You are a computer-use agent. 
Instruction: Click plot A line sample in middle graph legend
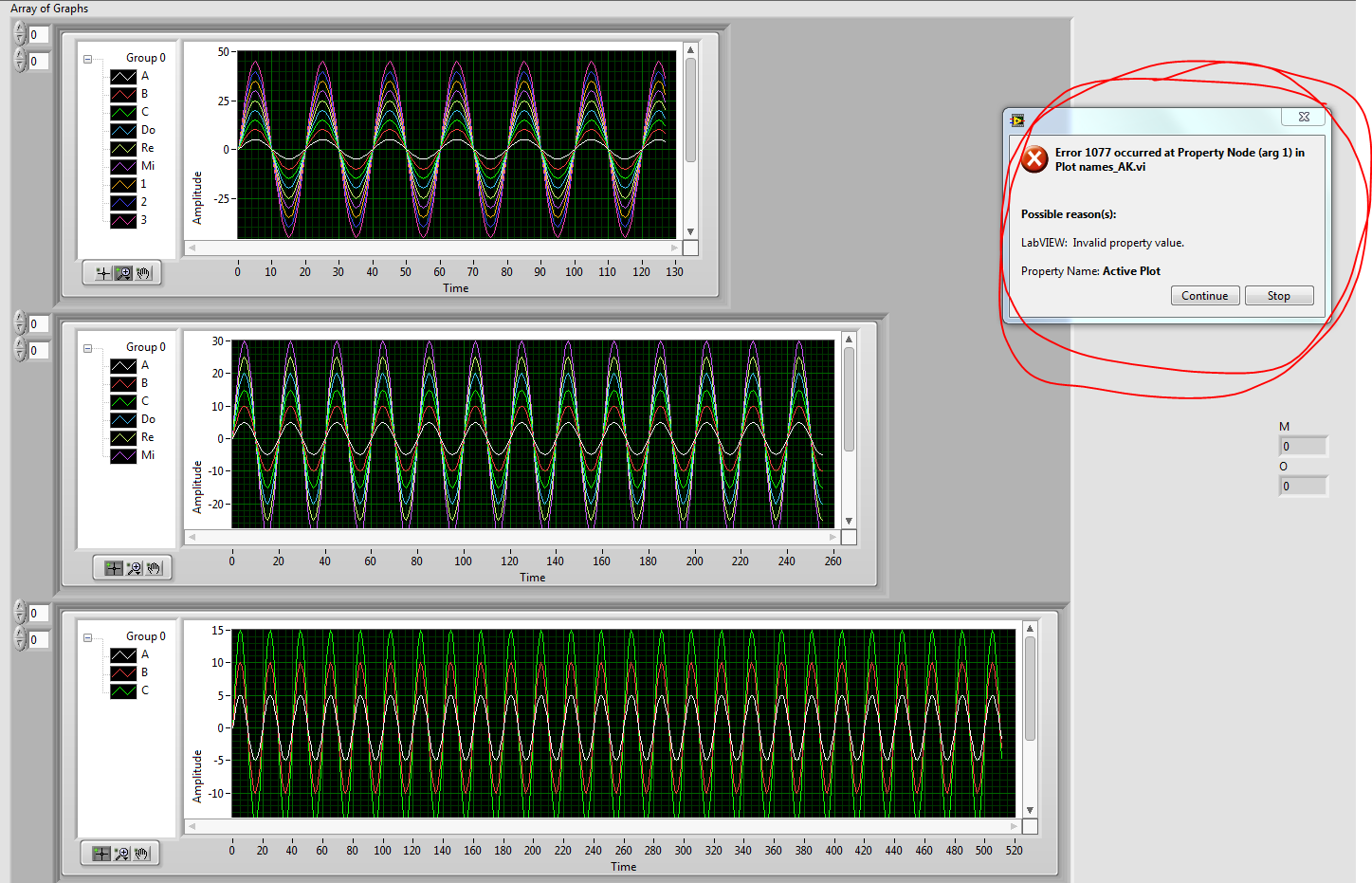tap(123, 365)
